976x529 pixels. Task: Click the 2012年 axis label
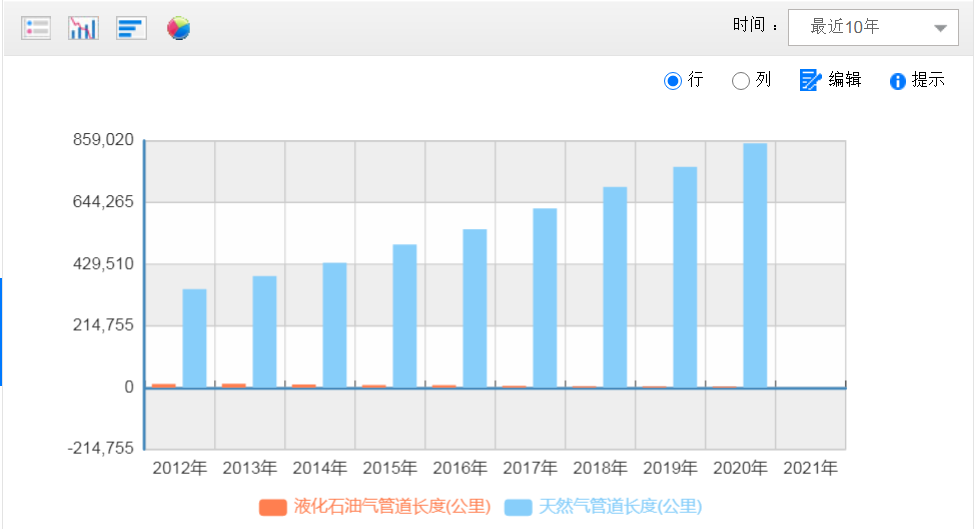[180, 468]
